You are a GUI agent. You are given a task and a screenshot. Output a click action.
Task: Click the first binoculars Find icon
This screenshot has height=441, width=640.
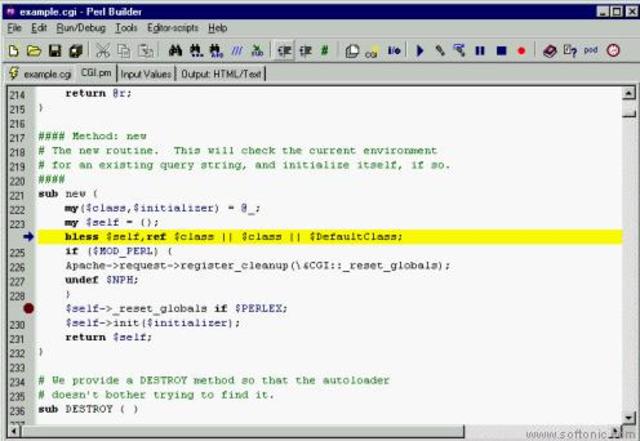coord(175,51)
